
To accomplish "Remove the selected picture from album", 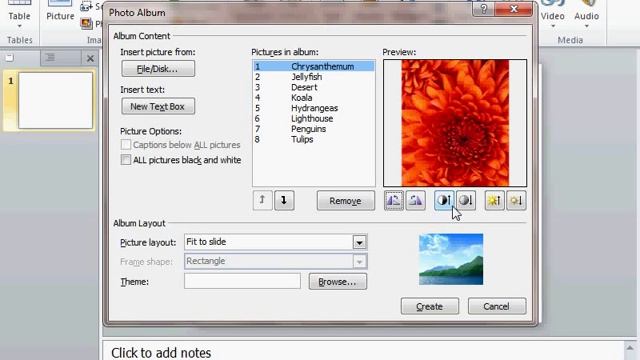I will [345, 200].
